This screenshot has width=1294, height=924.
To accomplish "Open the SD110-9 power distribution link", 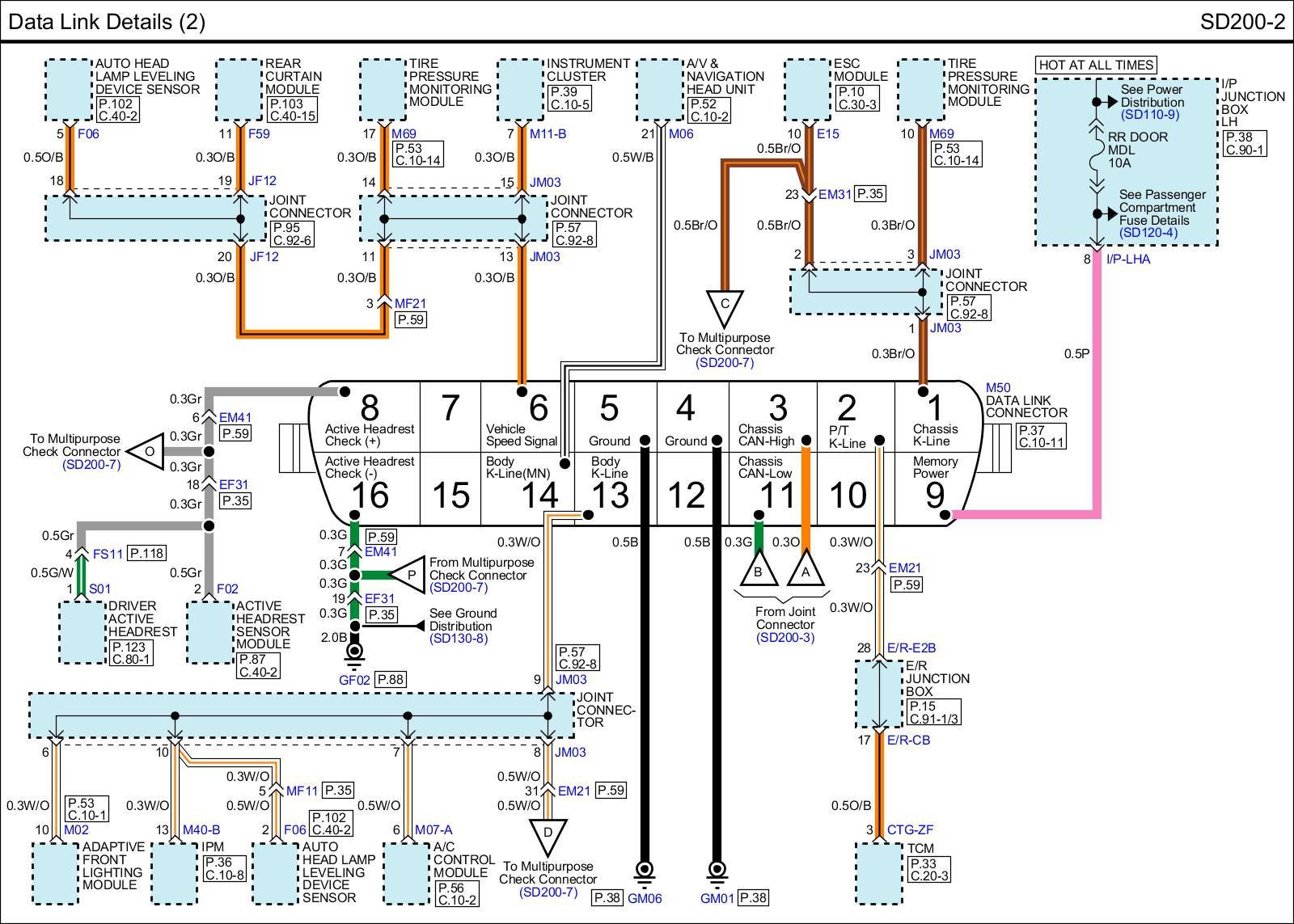I will tap(1150, 115).
